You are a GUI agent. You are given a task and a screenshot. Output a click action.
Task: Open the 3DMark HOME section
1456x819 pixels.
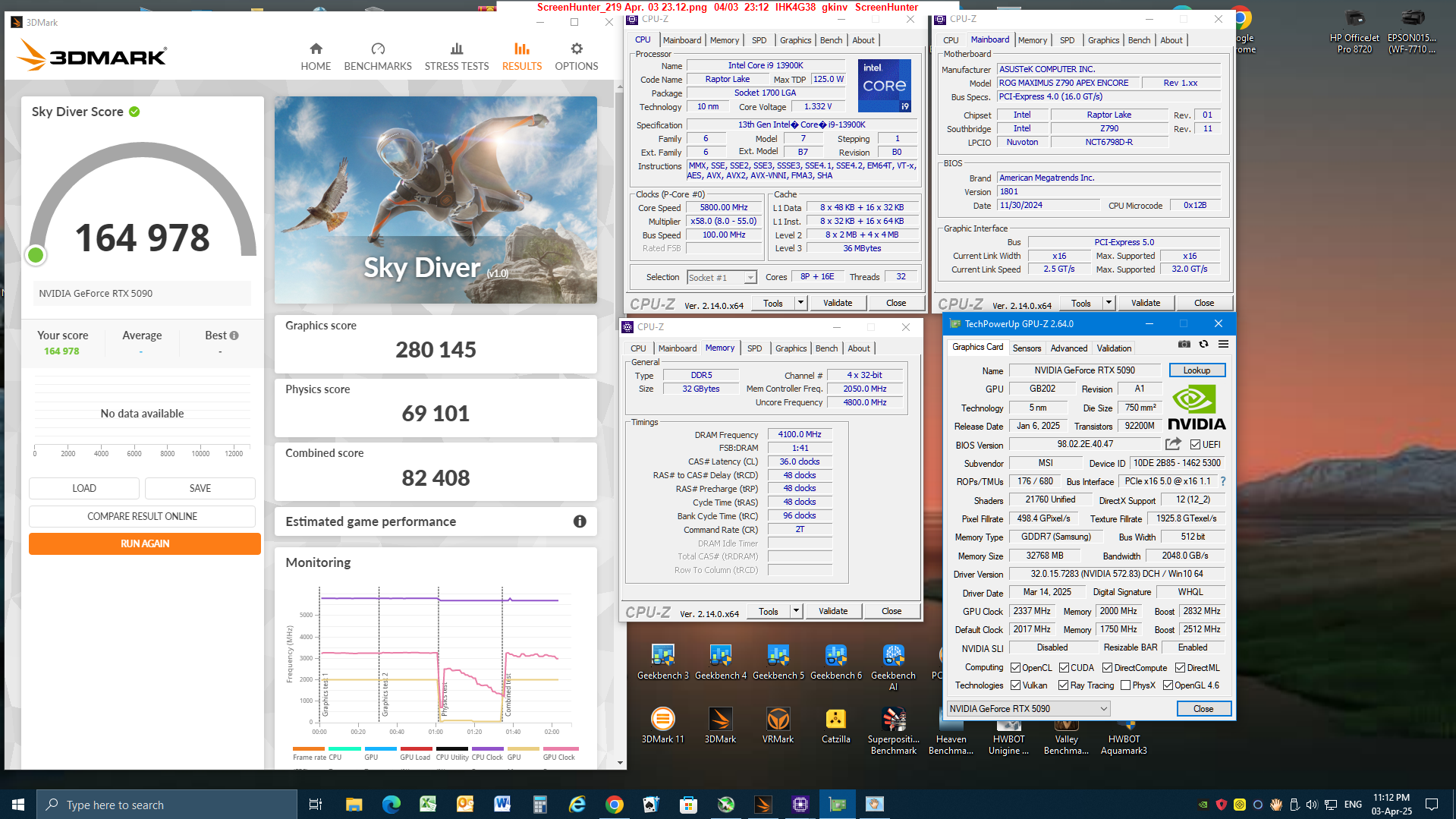[316, 57]
